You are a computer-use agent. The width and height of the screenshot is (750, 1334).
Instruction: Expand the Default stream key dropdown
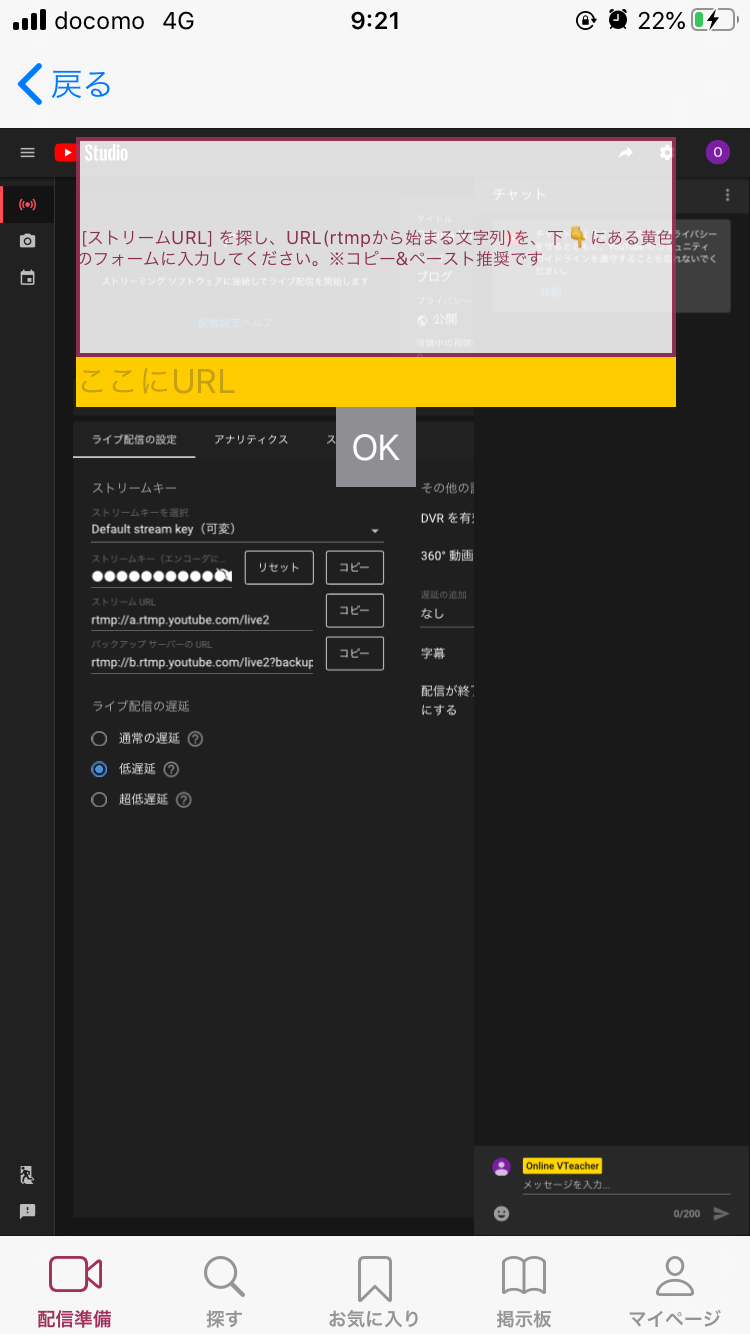click(237, 529)
